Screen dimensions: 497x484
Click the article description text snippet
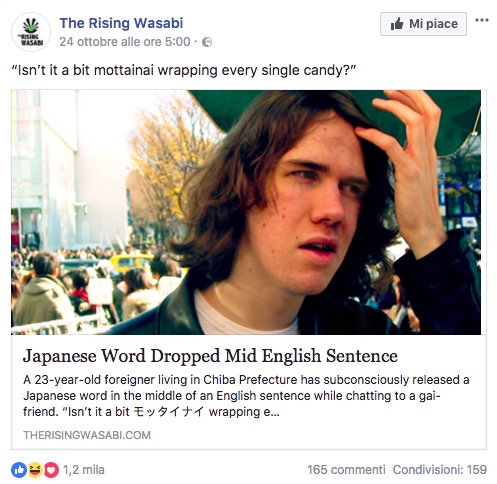pyautogui.click(x=246, y=396)
